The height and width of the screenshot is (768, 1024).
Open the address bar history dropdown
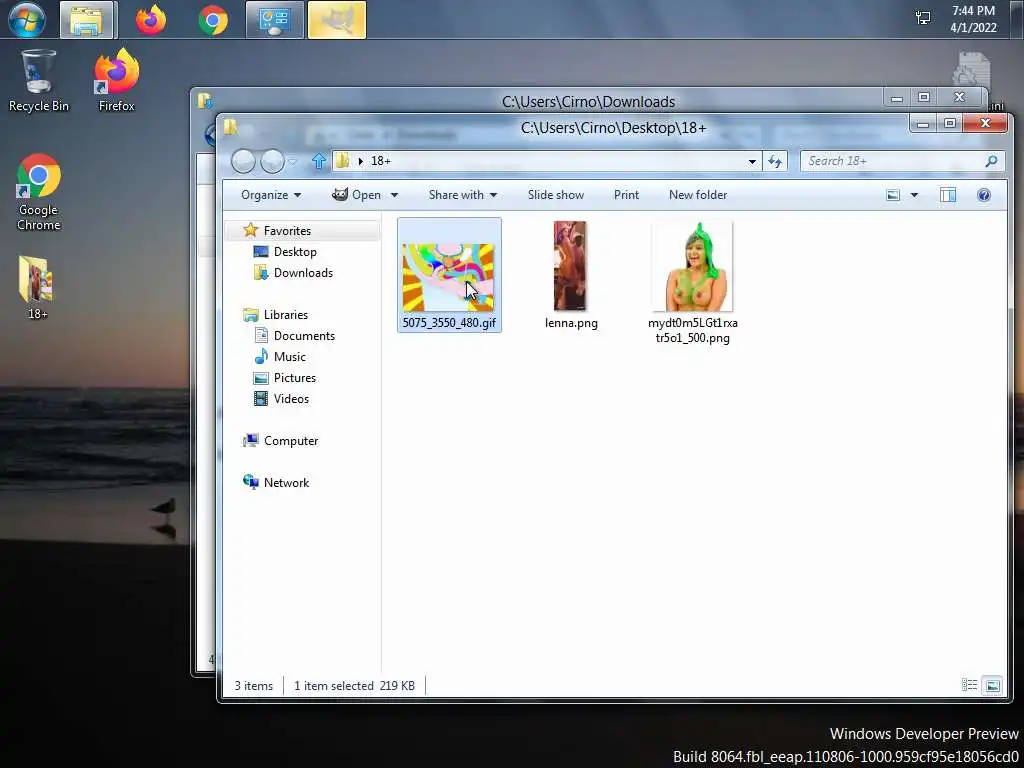coord(752,161)
